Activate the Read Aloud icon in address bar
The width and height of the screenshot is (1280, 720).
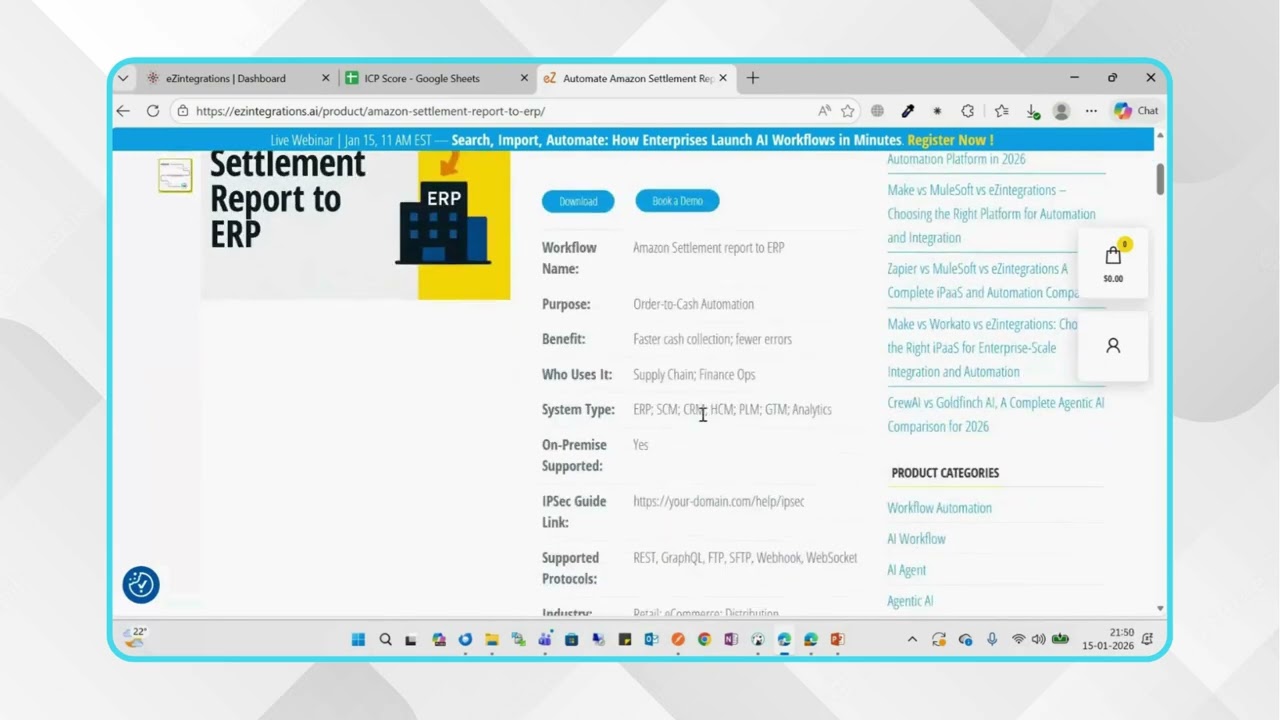pos(824,111)
